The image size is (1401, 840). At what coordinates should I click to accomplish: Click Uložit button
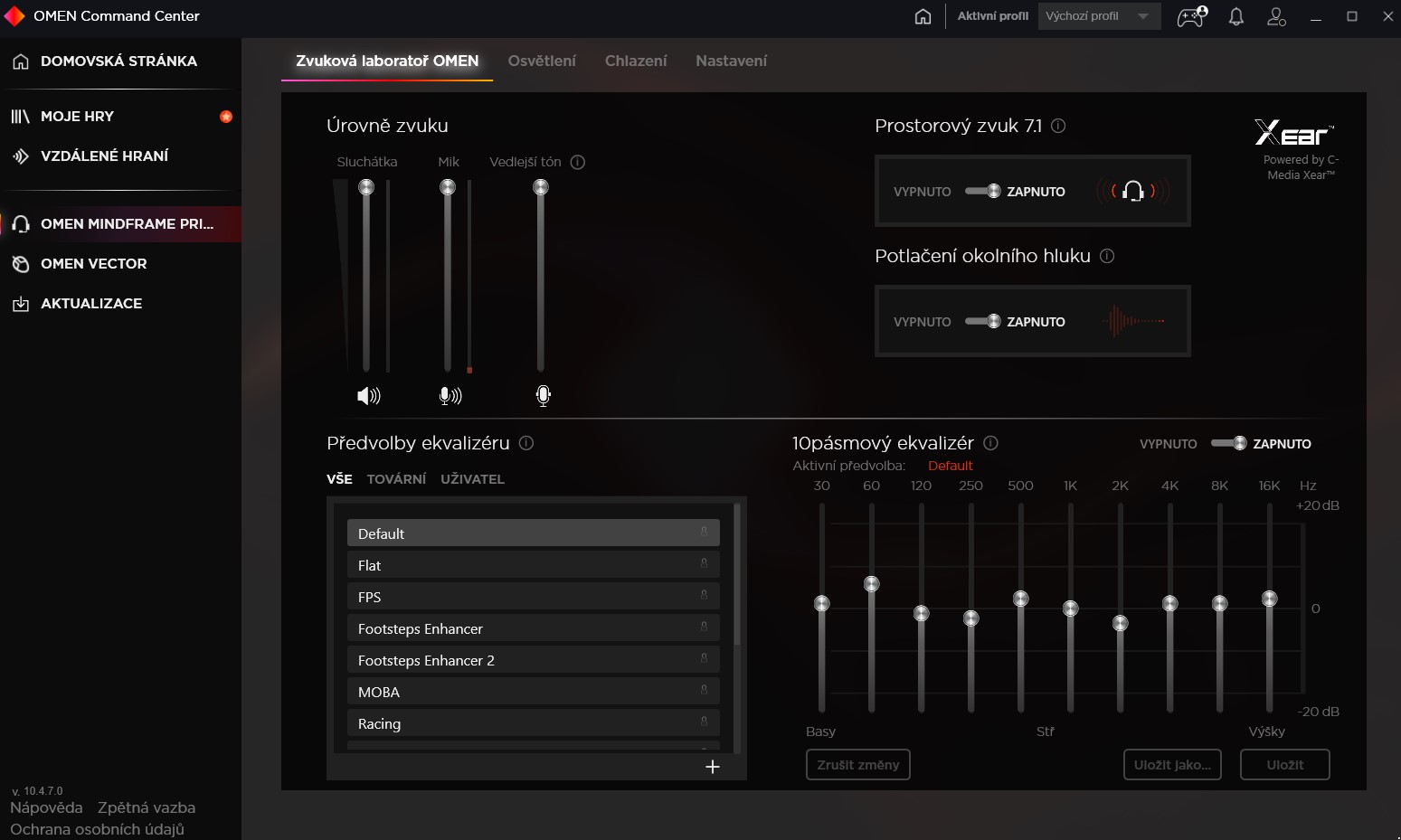click(x=1285, y=765)
